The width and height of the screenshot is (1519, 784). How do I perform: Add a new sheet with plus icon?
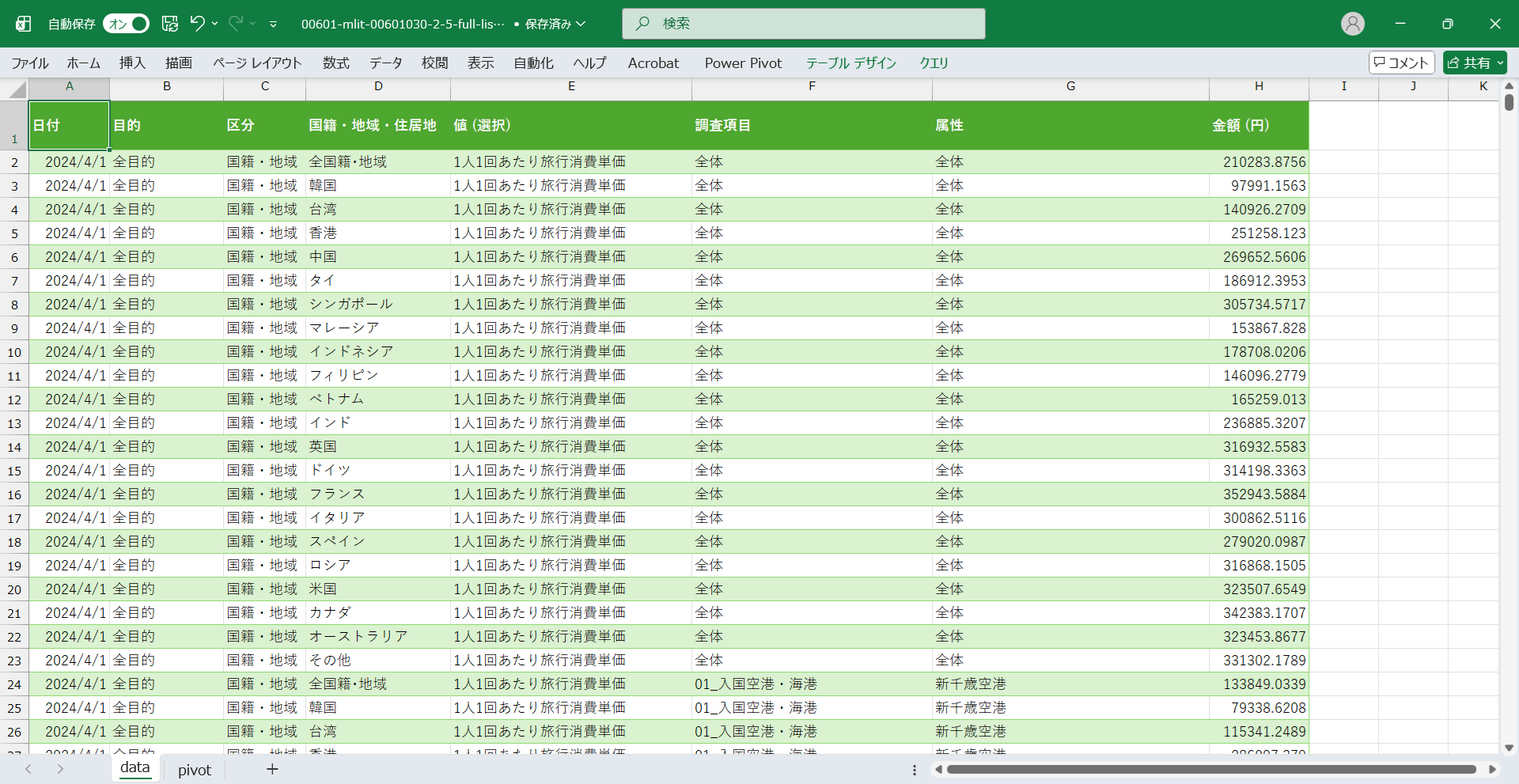click(x=272, y=769)
